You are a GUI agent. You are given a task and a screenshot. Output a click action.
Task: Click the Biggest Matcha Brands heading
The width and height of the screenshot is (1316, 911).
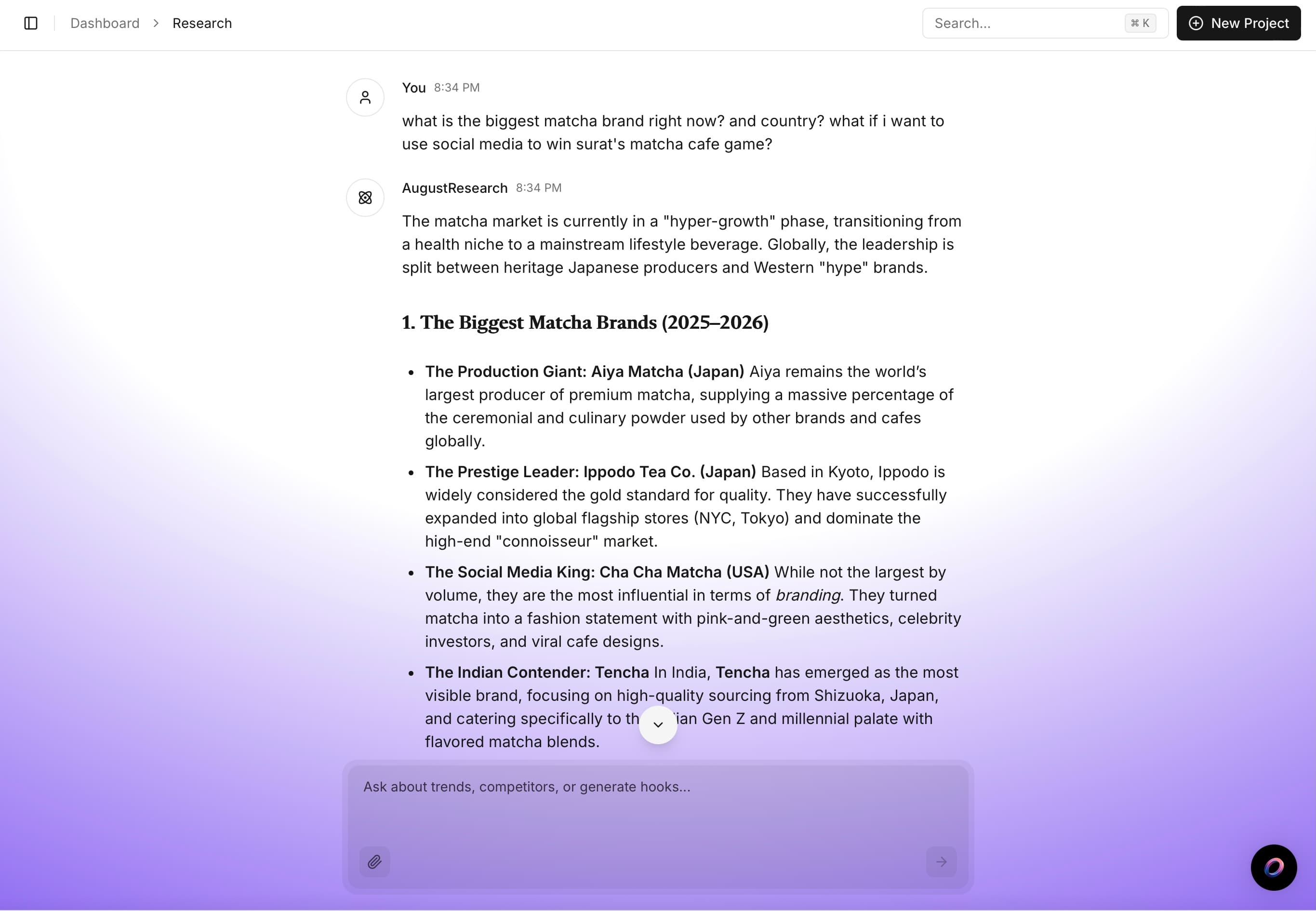(x=585, y=322)
